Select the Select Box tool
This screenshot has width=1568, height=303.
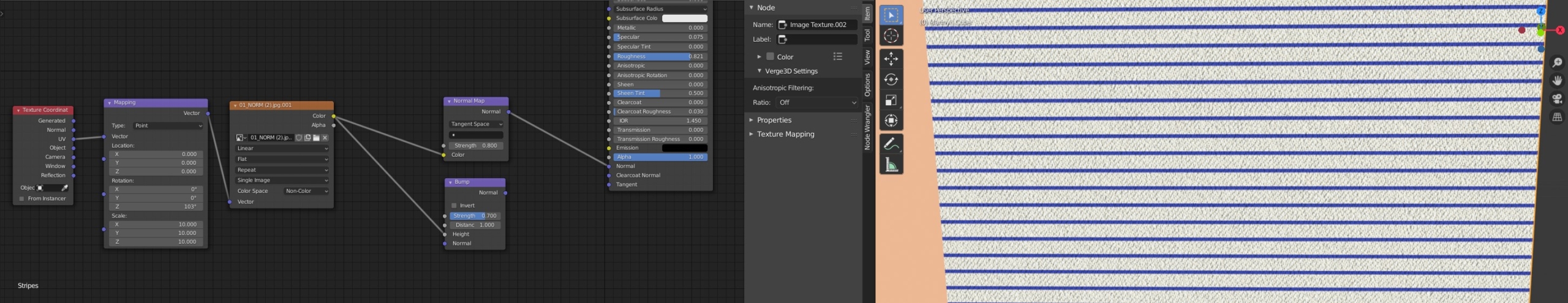[x=891, y=15]
